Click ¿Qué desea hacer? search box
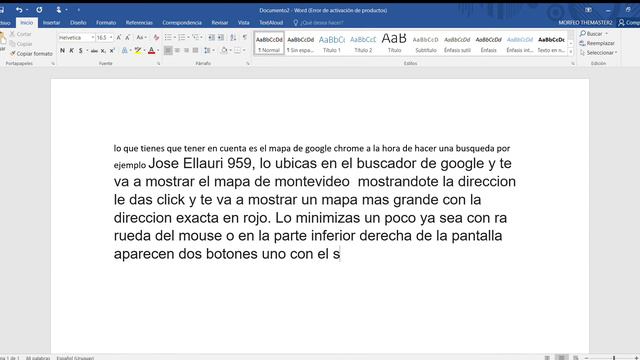The image size is (640, 360). [x=318, y=23]
